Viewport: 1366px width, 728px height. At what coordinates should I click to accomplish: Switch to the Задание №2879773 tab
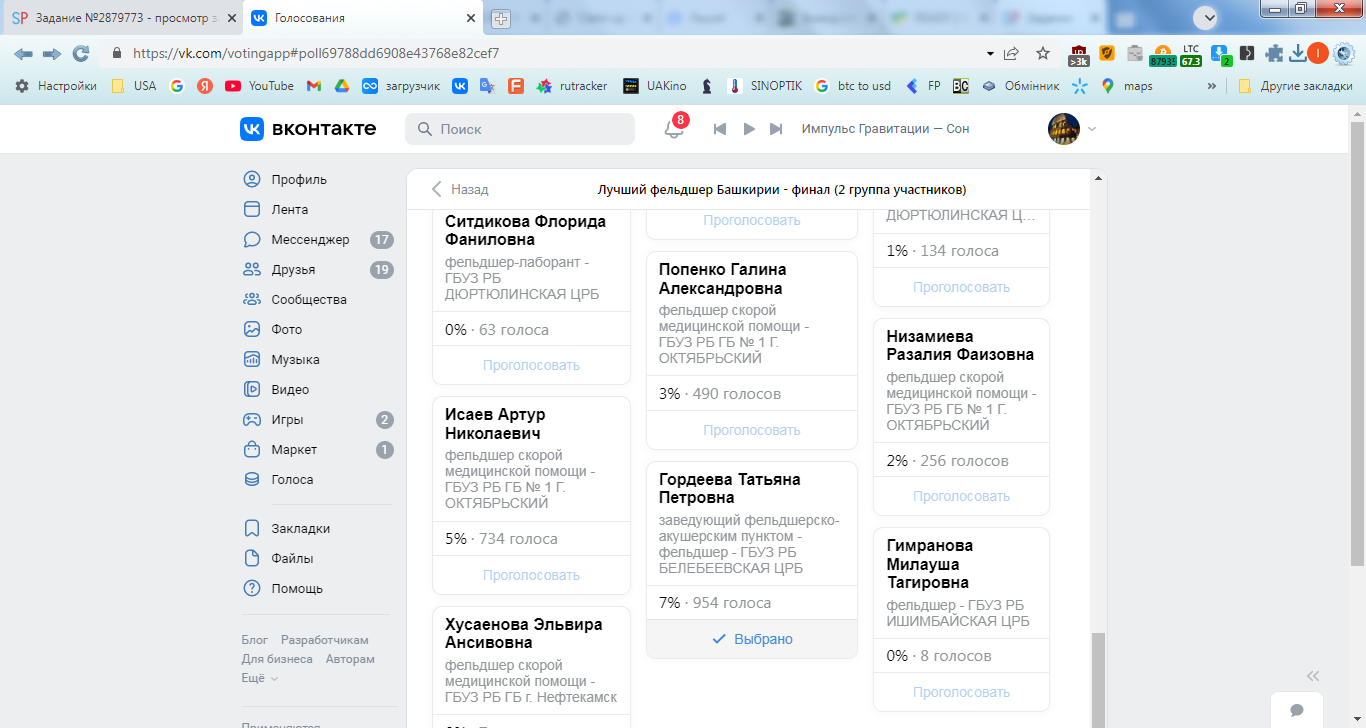pos(123,18)
